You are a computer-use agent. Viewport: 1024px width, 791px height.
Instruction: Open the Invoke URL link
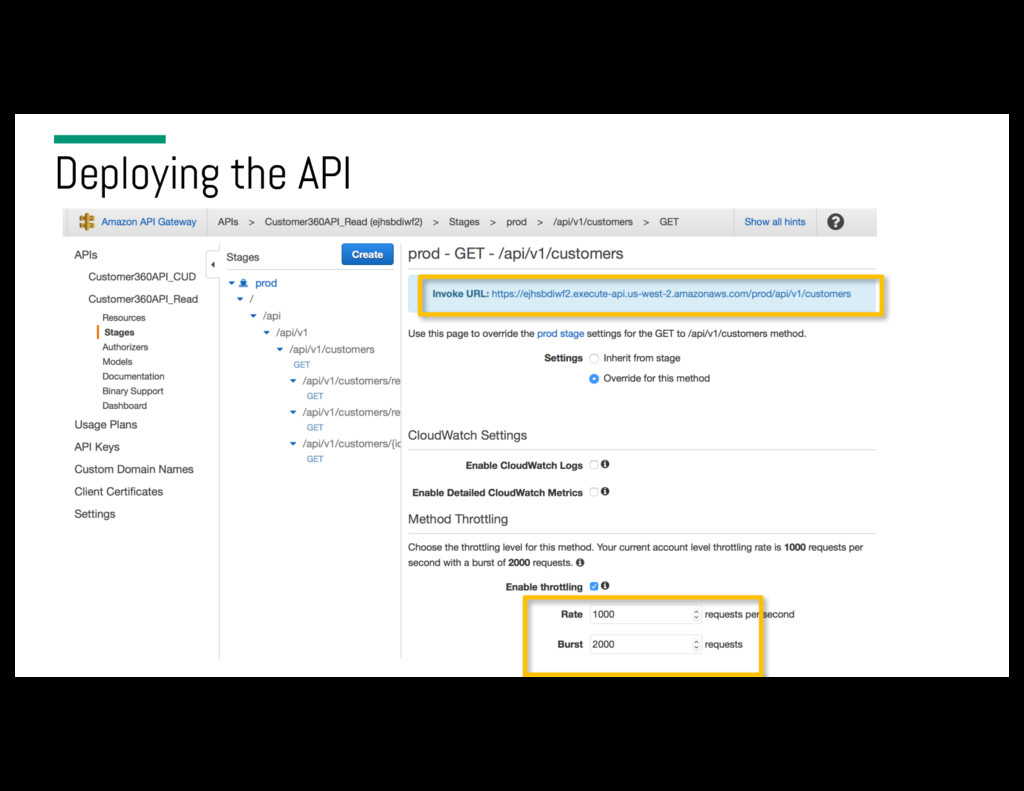click(x=671, y=294)
